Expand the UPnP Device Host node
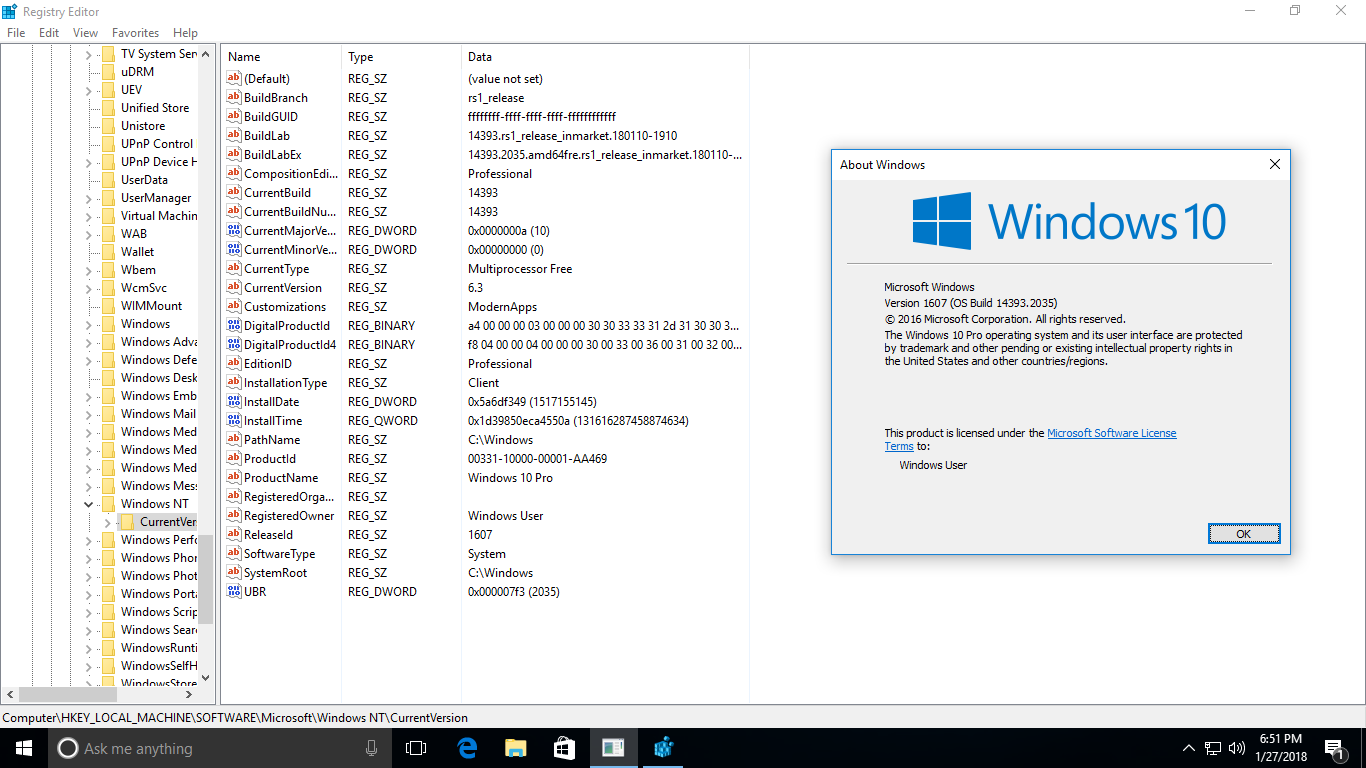The width and height of the screenshot is (1366, 768). (88, 162)
